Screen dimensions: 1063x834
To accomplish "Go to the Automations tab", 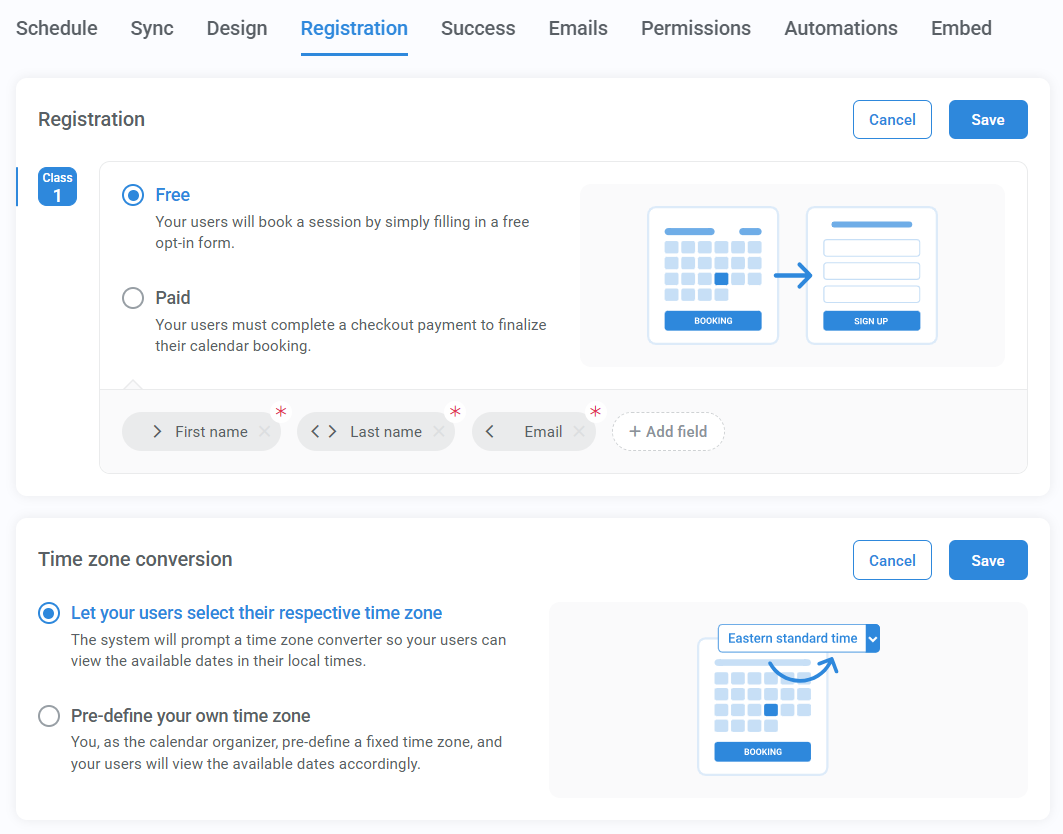I will click(x=840, y=29).
